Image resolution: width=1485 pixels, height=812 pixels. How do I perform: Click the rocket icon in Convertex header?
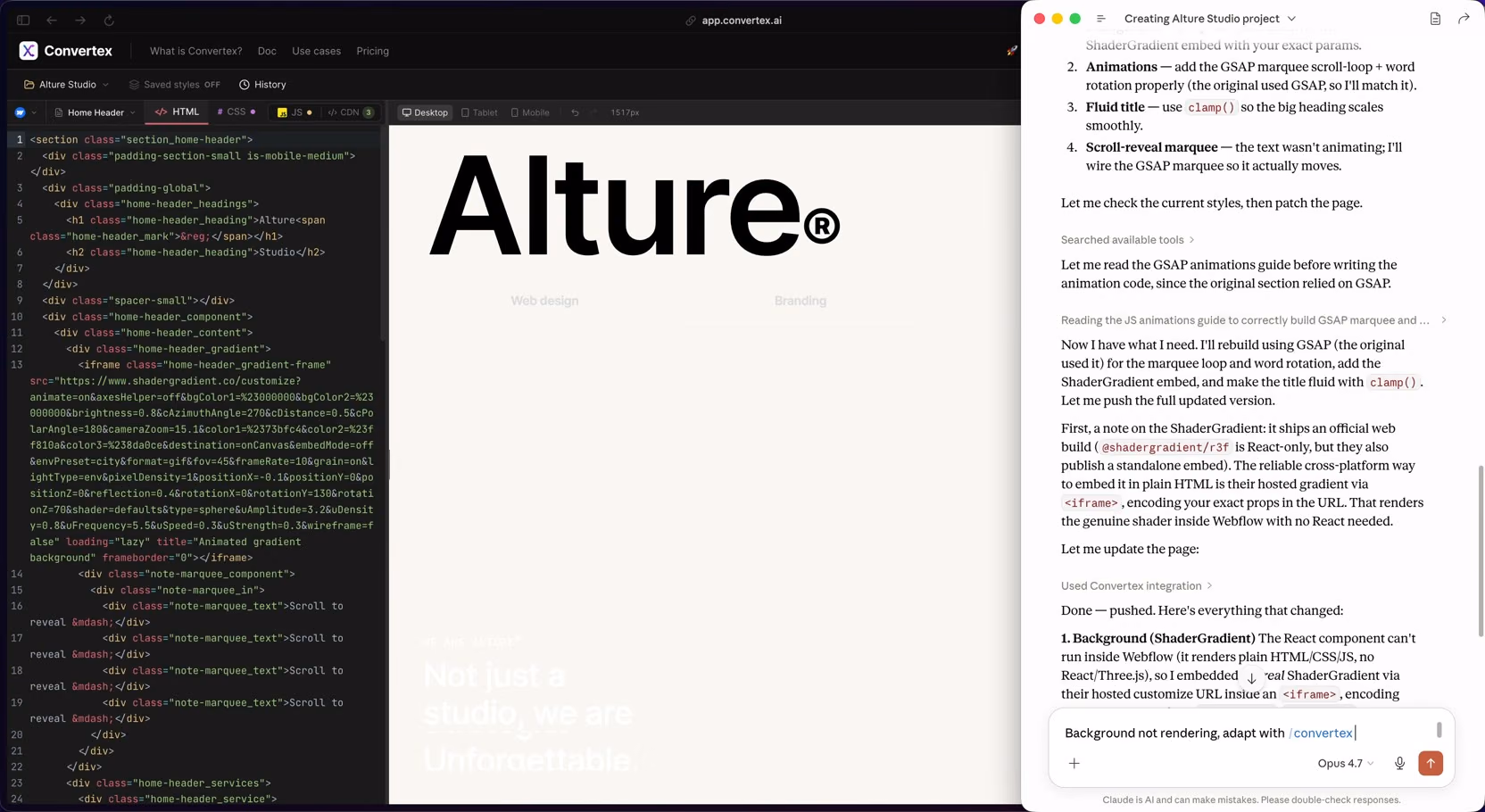pyautogui.click(x=1011, y=51)
